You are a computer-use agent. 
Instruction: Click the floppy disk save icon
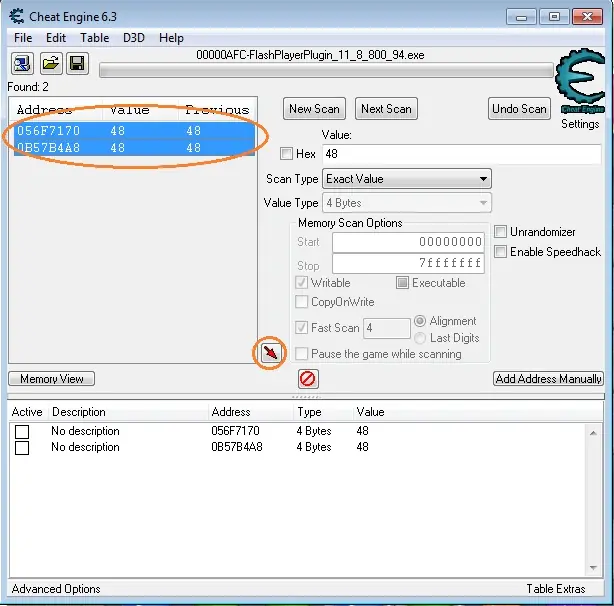click(x=77, y=63)
